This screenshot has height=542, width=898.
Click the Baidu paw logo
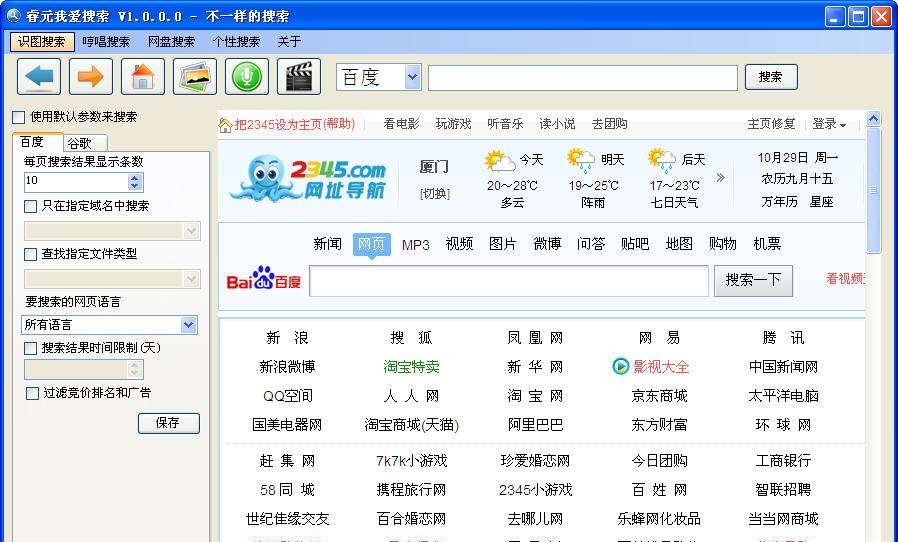click(263, 278)
